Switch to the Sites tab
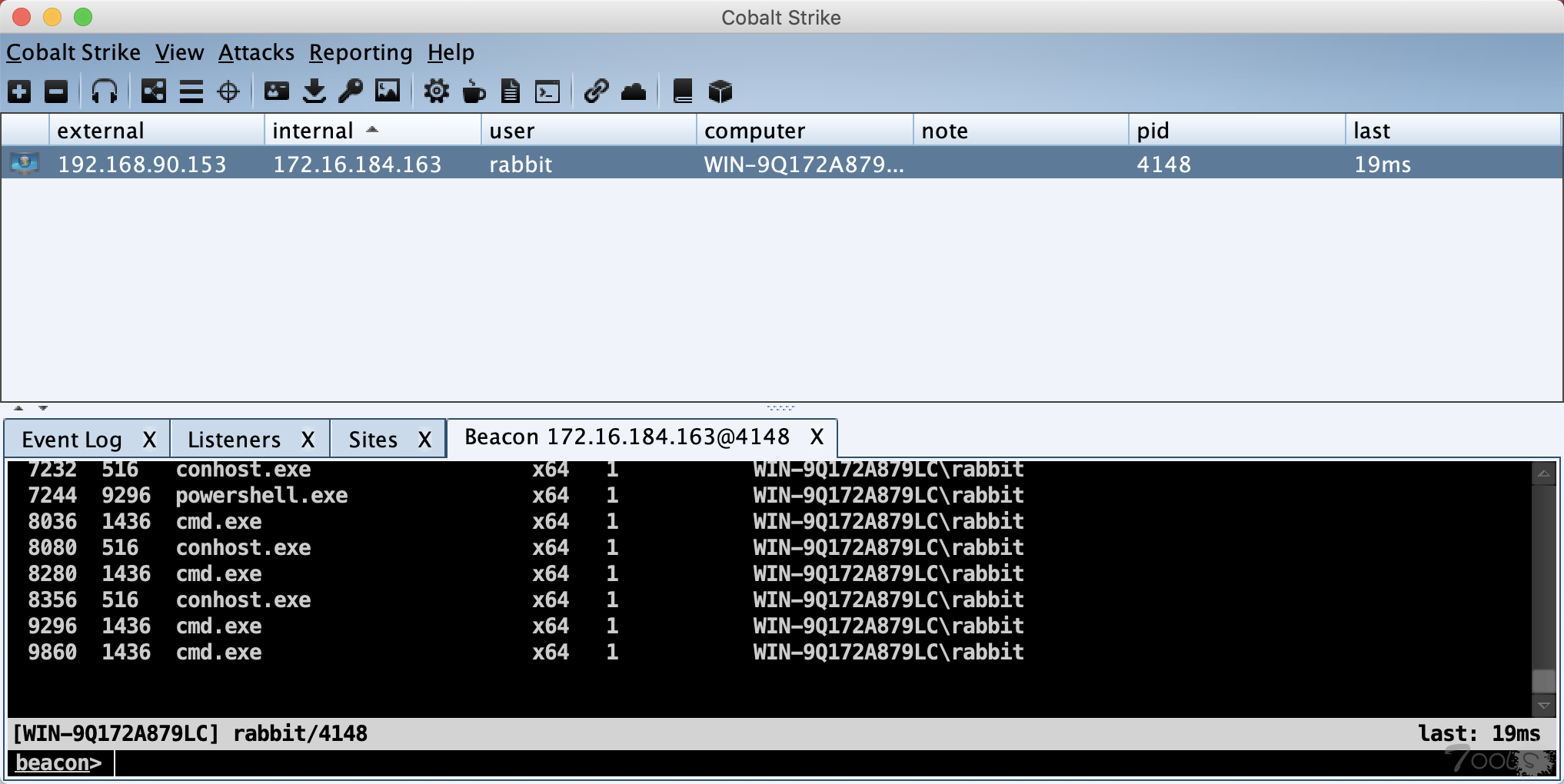 [373, 440]
